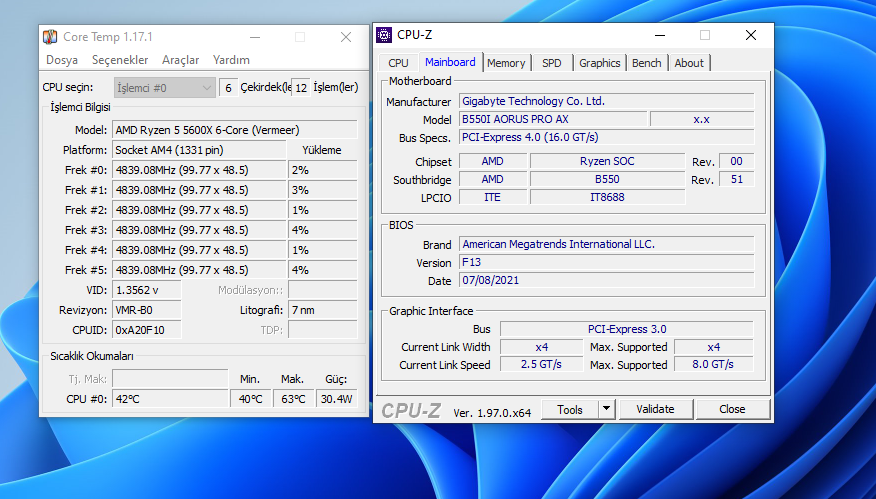This screenshot has width=876, height=499.
Task: Click the Max. Supported speed 8.0 GT/s
Action: tap(713, 364)
